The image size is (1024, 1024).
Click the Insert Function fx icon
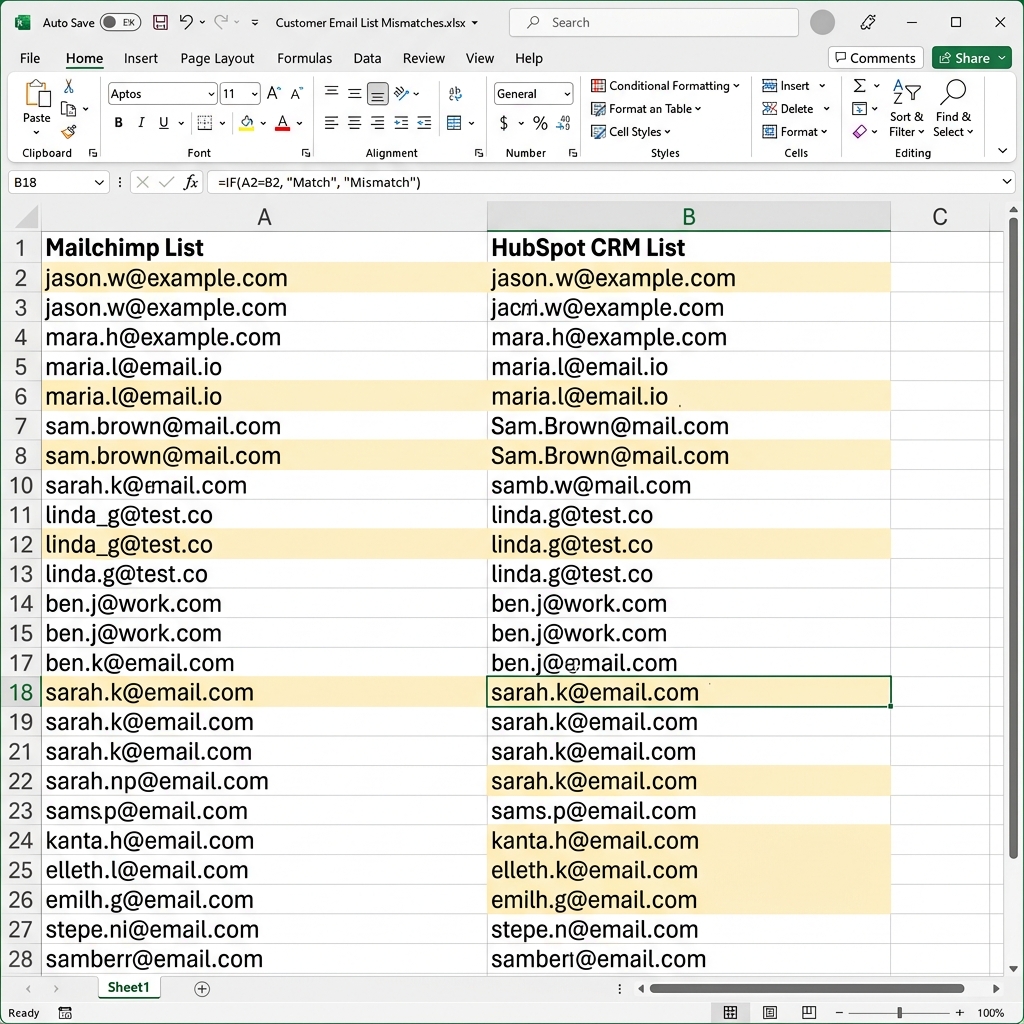[x=191, y=182]
